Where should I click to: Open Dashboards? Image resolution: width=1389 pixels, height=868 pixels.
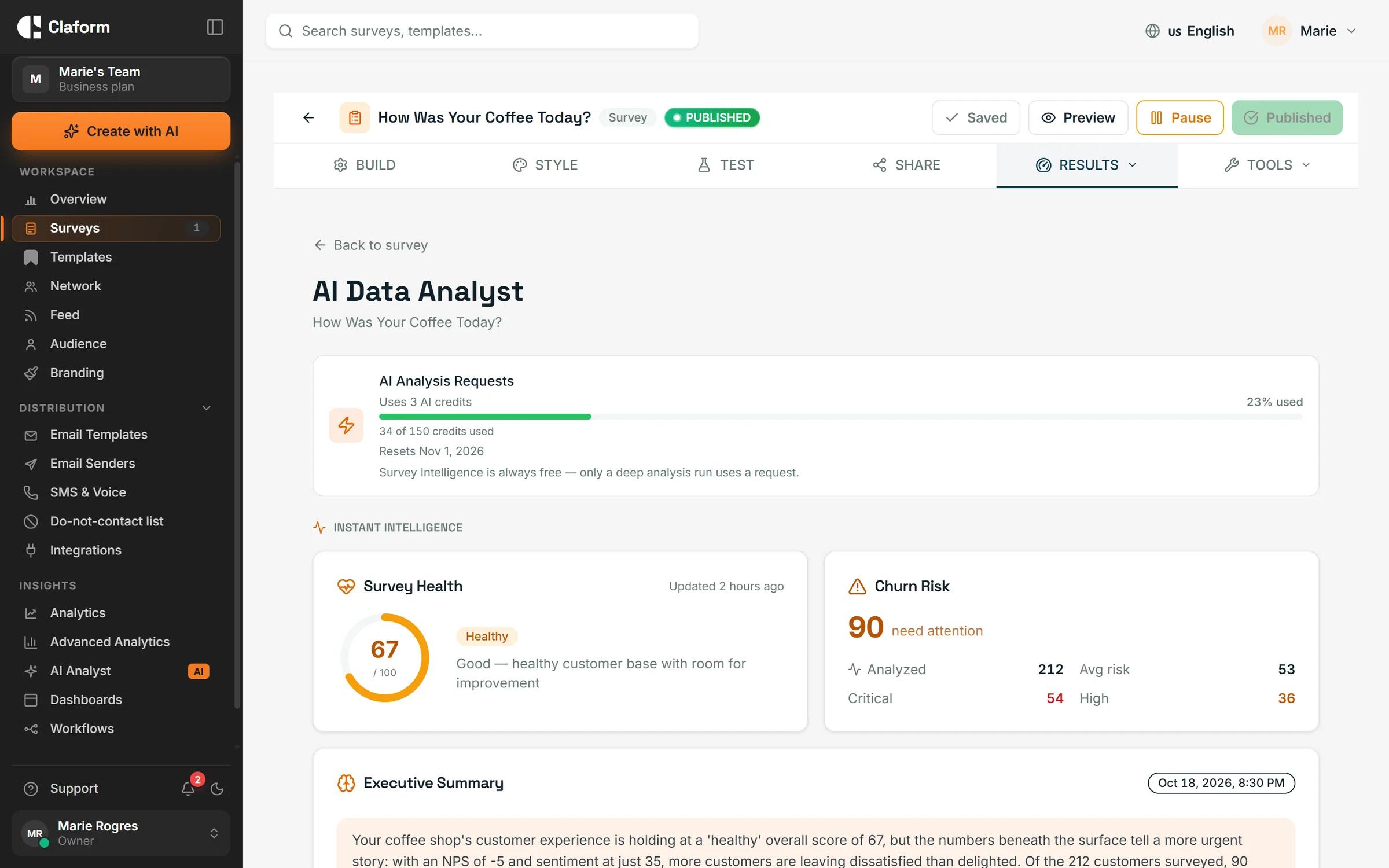click(x=116, y=700)
